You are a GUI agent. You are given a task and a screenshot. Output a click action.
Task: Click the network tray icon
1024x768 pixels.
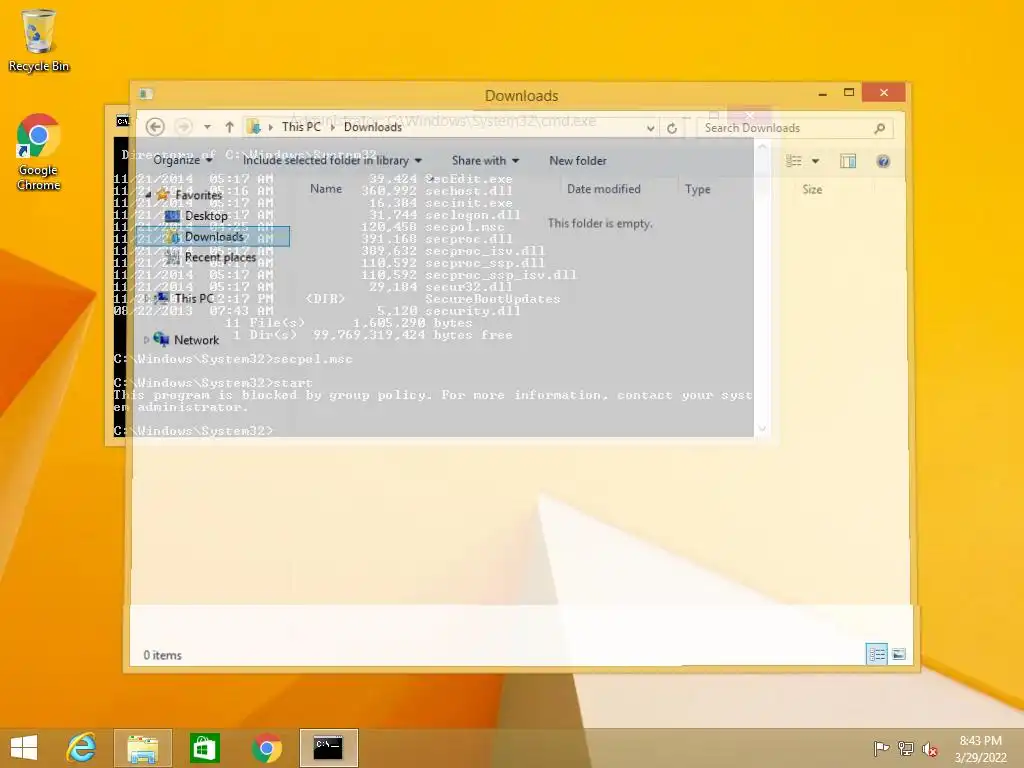tap(906, 748)
